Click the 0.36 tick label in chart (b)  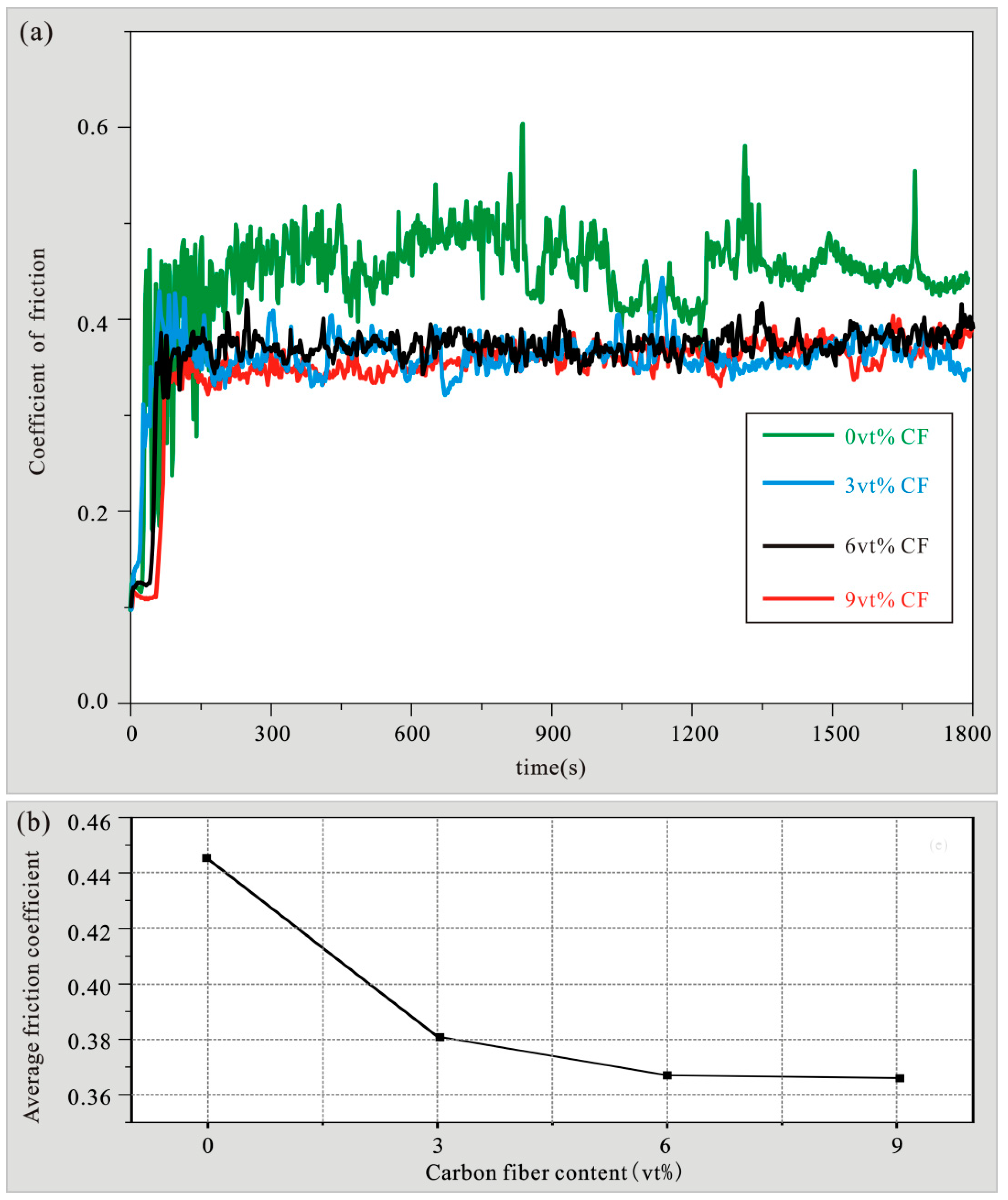(89, 1097)
